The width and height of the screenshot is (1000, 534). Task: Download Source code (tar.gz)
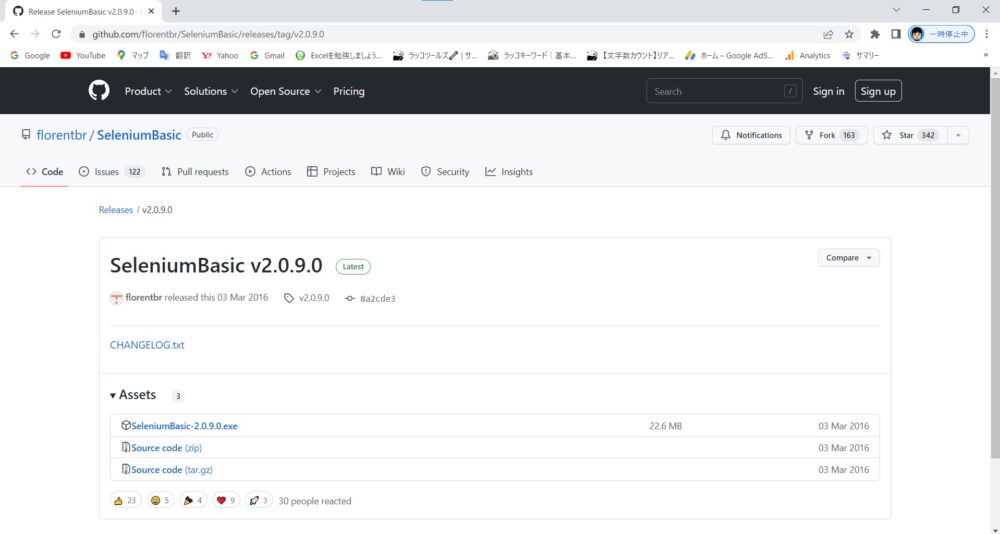coord(172,470)
